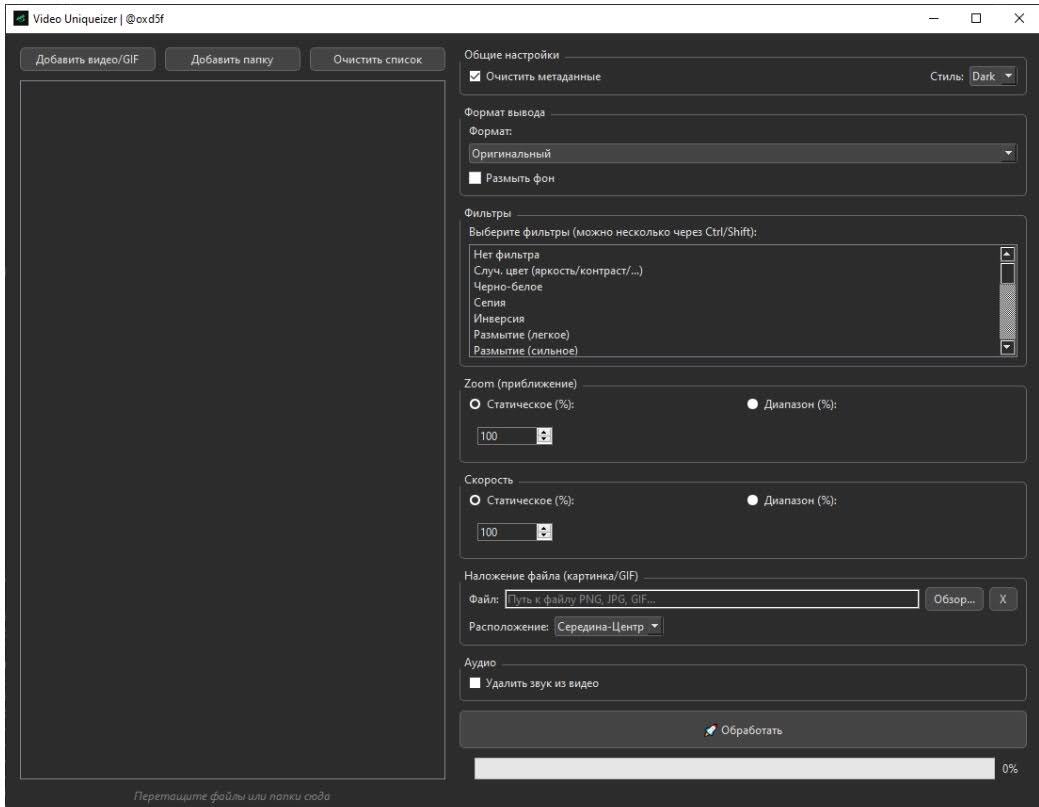
Task: Open the Стиль Dark dropdown
Action: click(992, 77)
